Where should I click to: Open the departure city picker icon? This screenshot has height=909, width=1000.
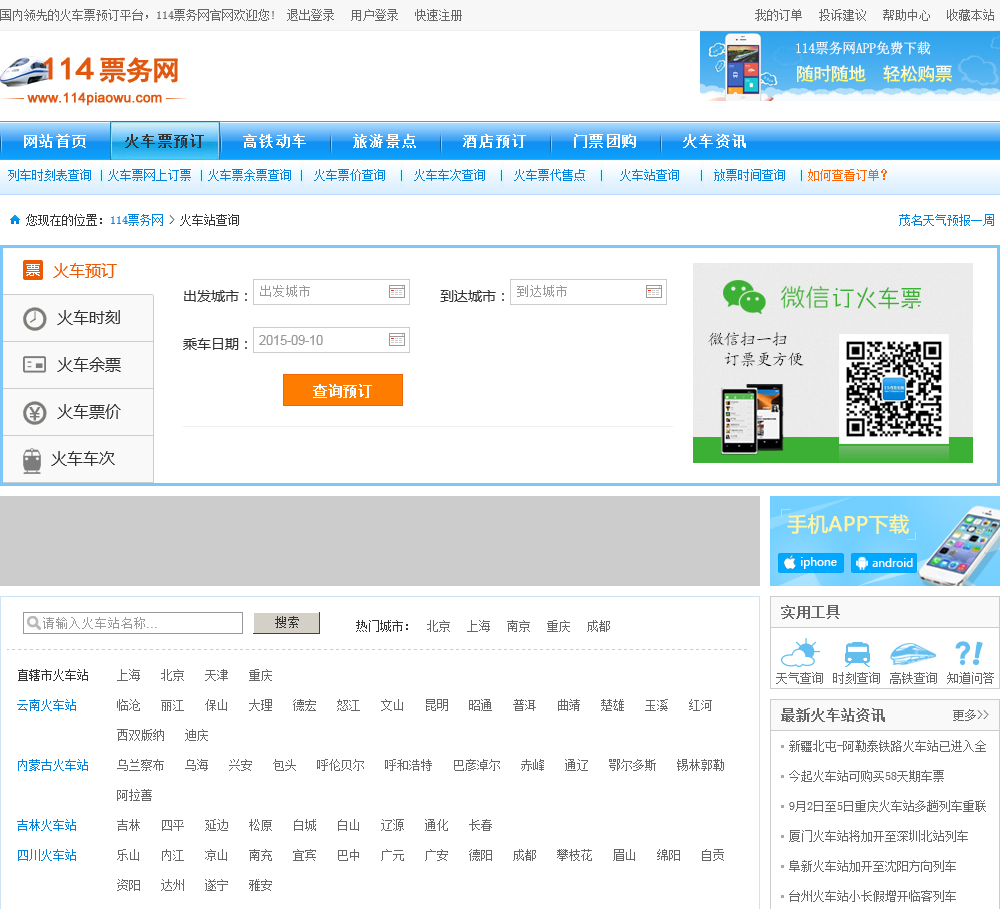(x=397, y=292)
